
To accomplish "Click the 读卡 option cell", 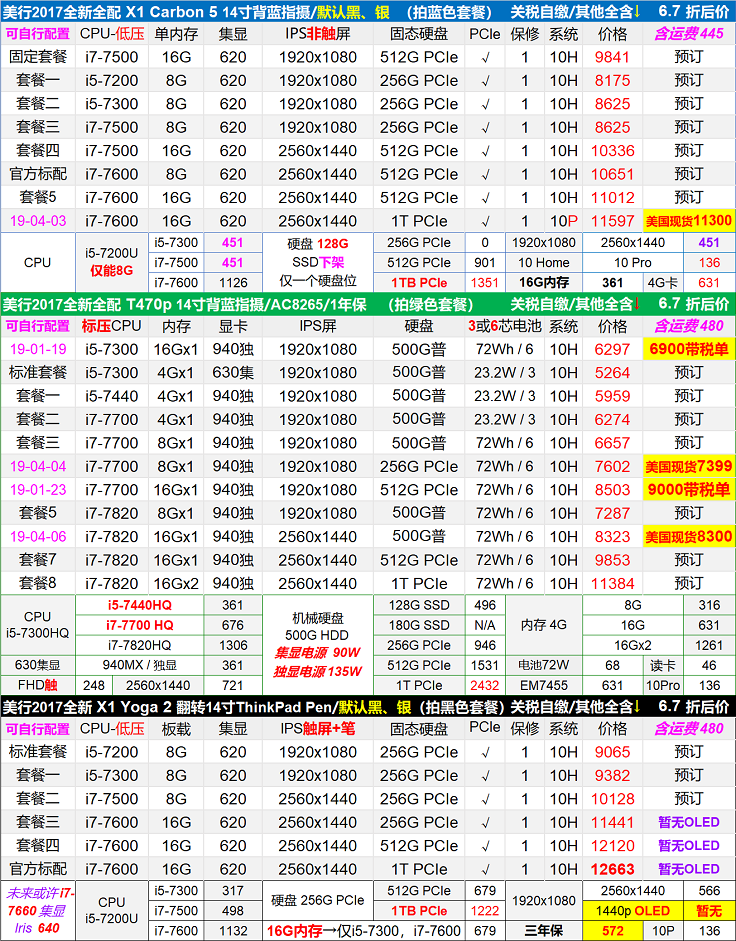I will [x=663, y=666].
